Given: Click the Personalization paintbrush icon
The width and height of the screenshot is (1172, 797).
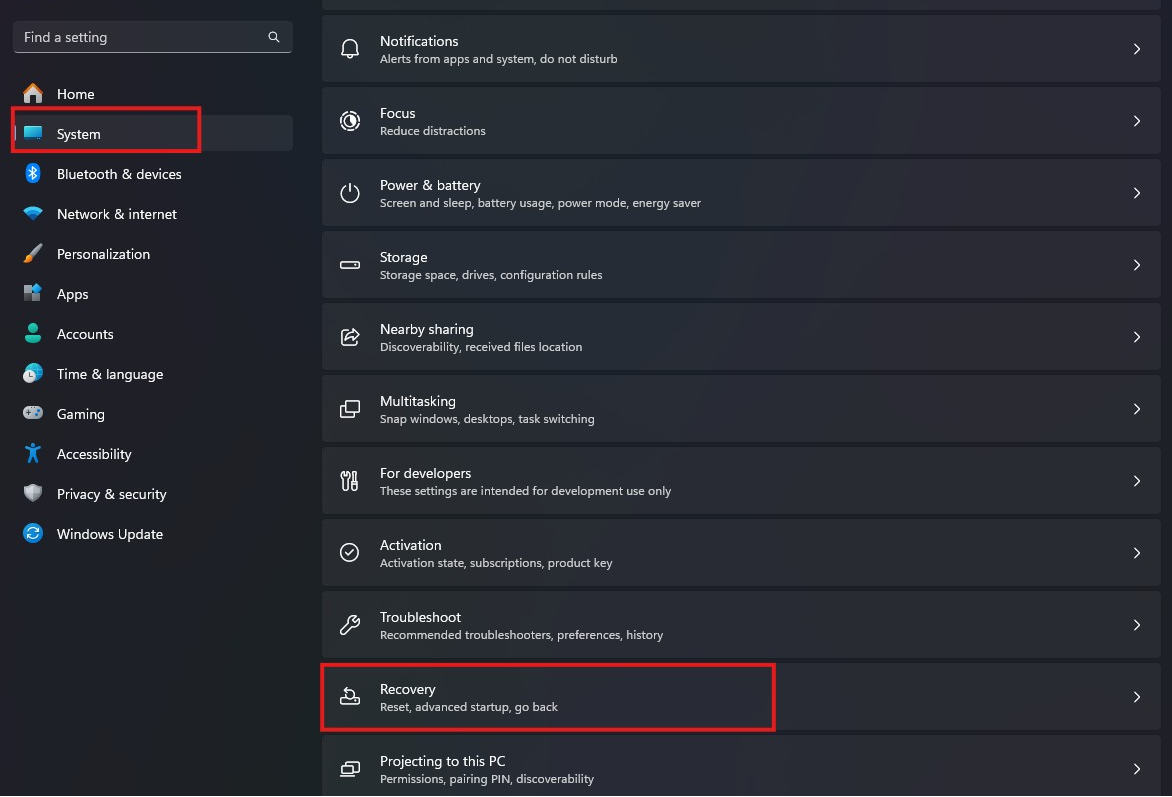Looking at the screenshot, I should 33,254.
